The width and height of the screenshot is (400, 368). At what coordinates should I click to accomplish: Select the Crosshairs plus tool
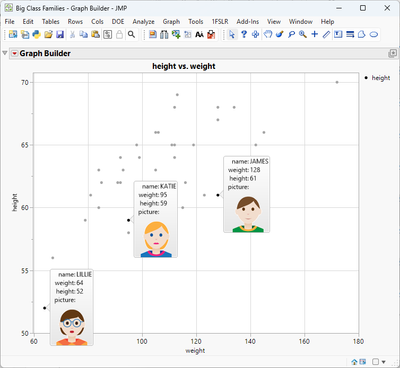315,34
